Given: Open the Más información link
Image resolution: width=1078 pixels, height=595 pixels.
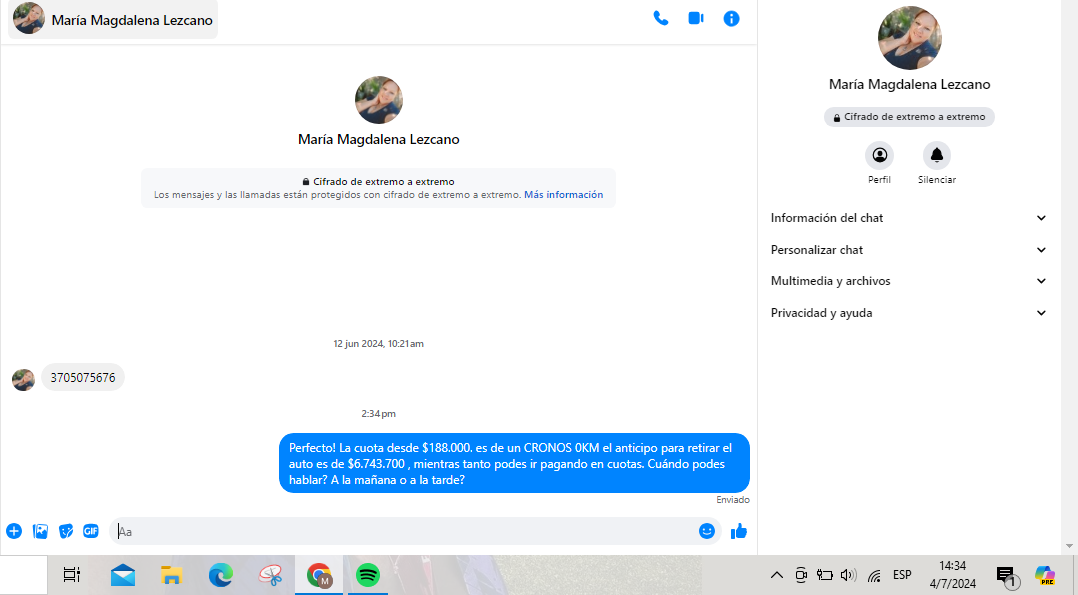Looking at the screenshot, I should click(563, 195).
